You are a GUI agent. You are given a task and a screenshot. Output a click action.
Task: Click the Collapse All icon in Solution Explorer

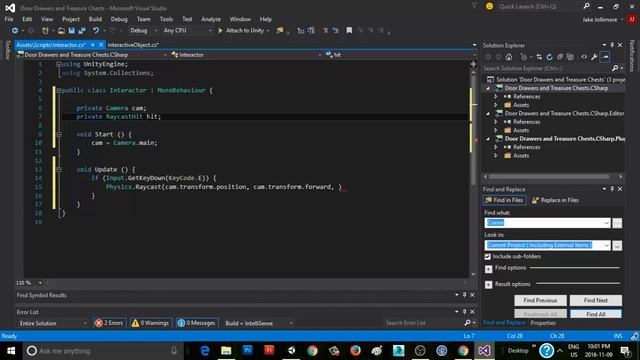(560, 57)
